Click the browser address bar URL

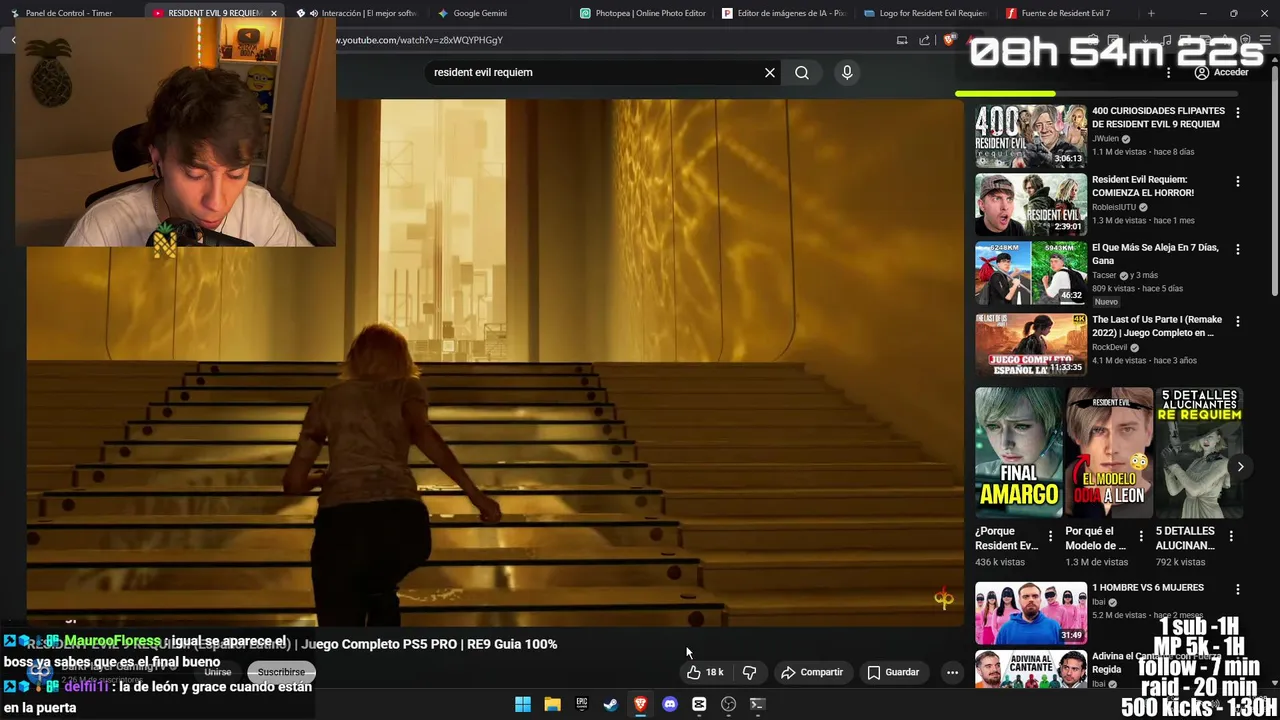[420, 40]
